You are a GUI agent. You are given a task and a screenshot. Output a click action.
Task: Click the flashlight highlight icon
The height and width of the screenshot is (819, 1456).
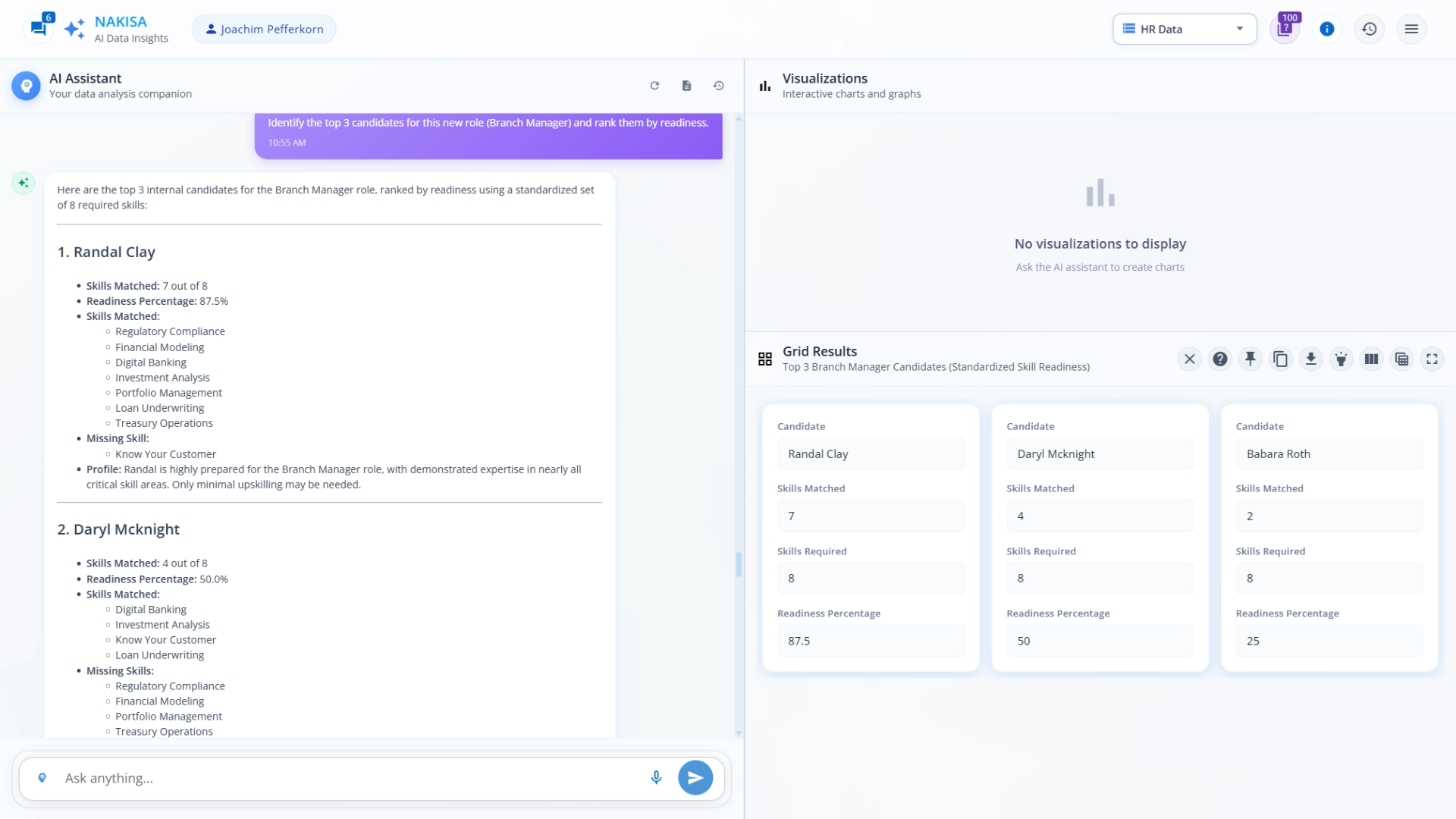coord(1341,359)
